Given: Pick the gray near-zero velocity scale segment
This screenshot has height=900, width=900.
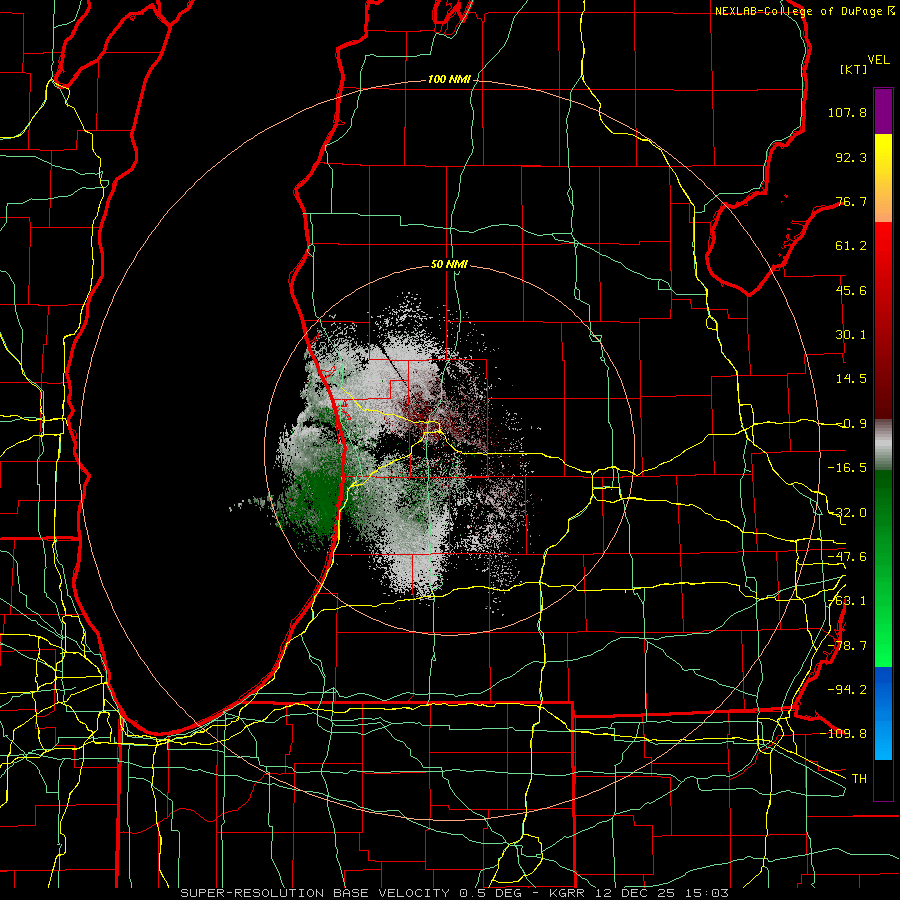Looking at the screenshot, I should coord(883,444).
